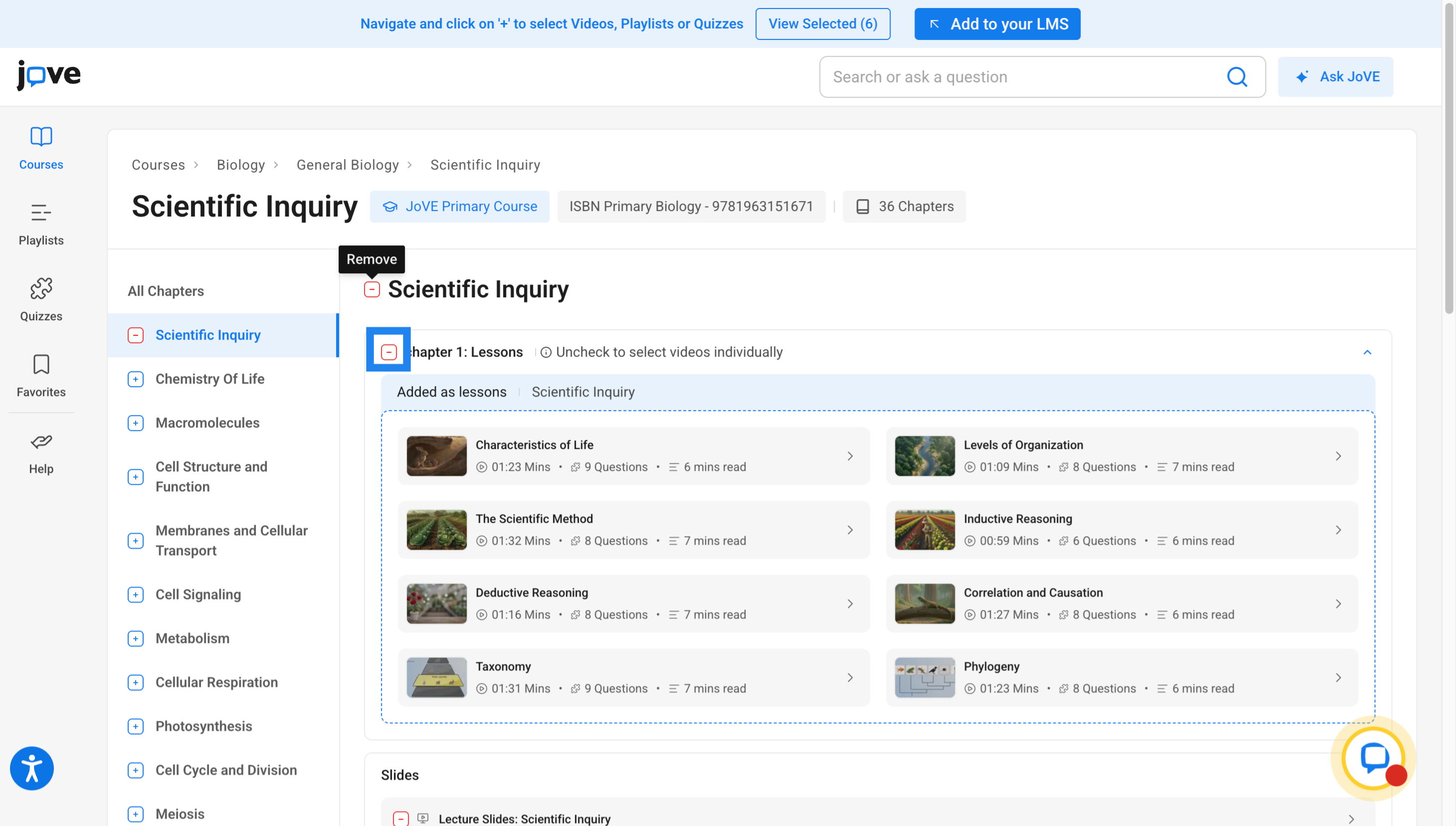This screenshot has width=1456, height=826.
Task: Add Membranes and Cellular Transport chapter
Action: pos(136,541)
